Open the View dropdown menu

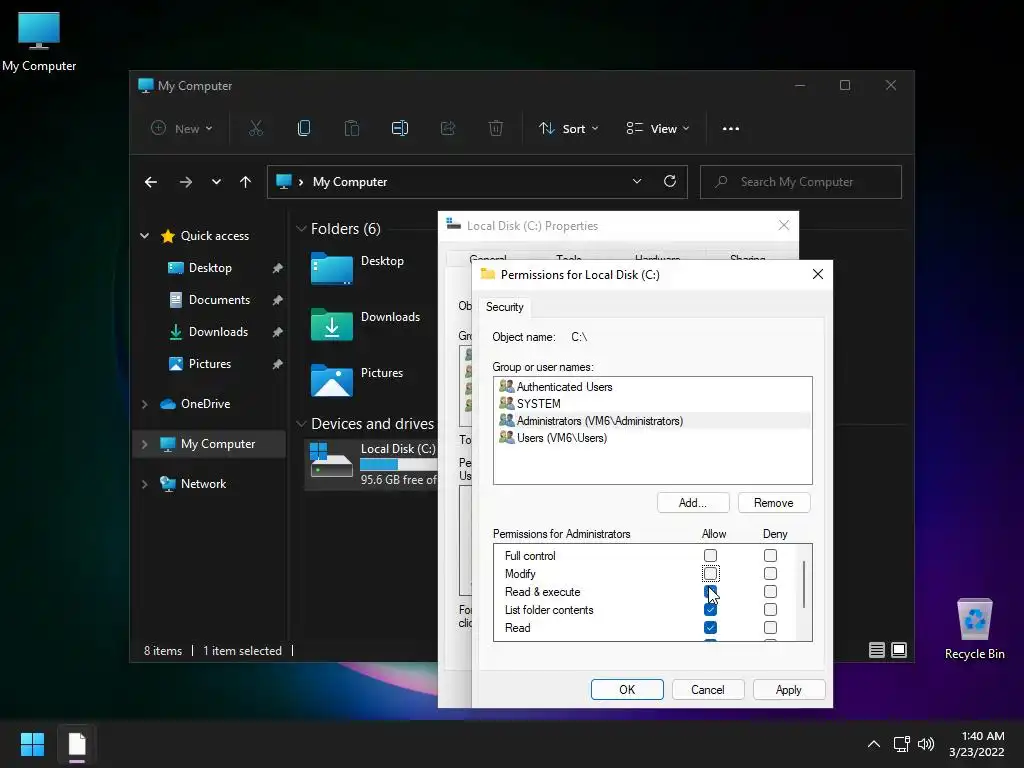click(658, 129)
